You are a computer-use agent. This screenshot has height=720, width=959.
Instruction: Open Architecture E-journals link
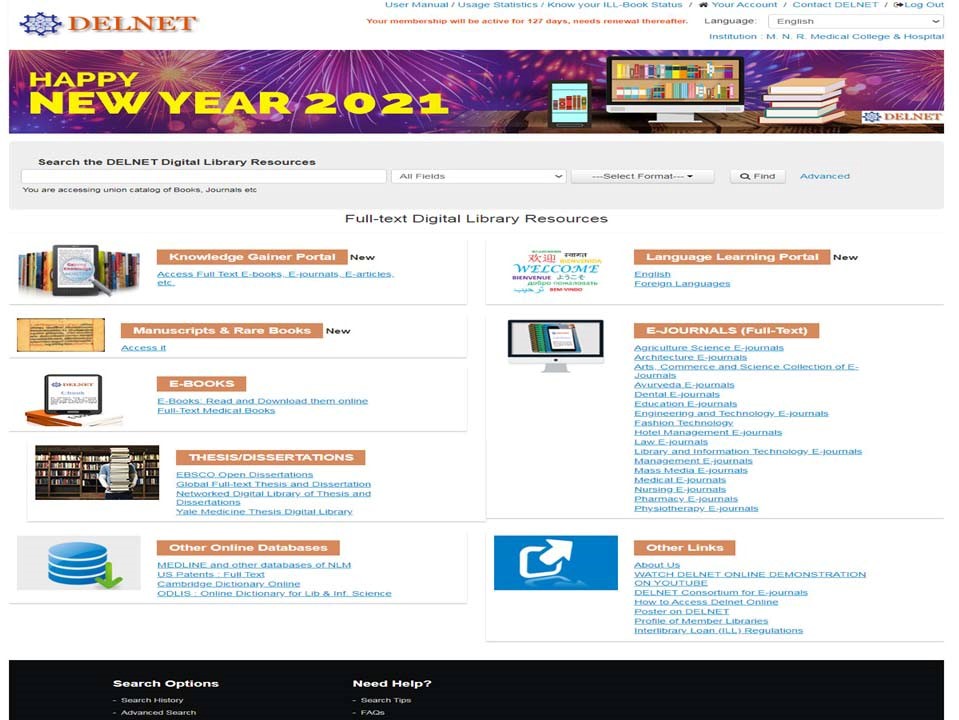click(691, 357)
